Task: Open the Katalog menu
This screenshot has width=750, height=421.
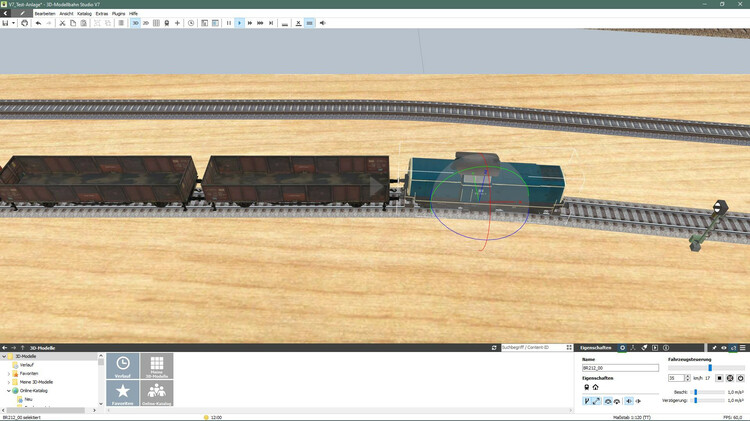Action: [x=84, y=13]
